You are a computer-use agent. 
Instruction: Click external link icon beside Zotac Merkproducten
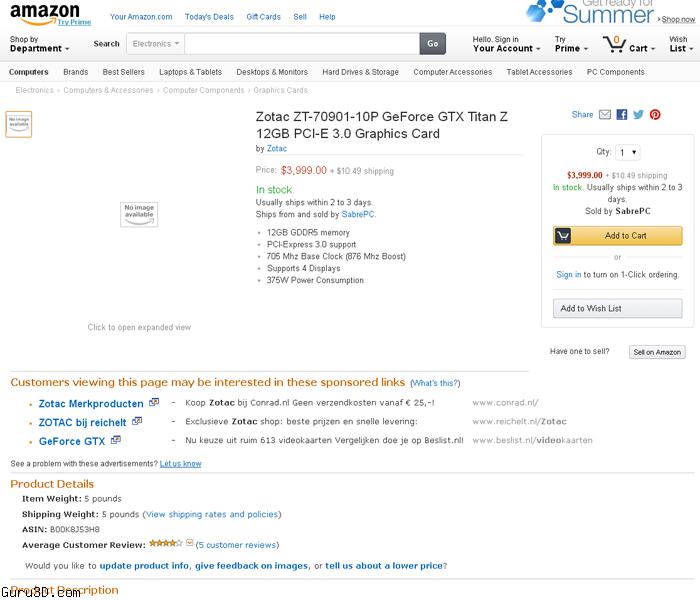coord(153,403)
